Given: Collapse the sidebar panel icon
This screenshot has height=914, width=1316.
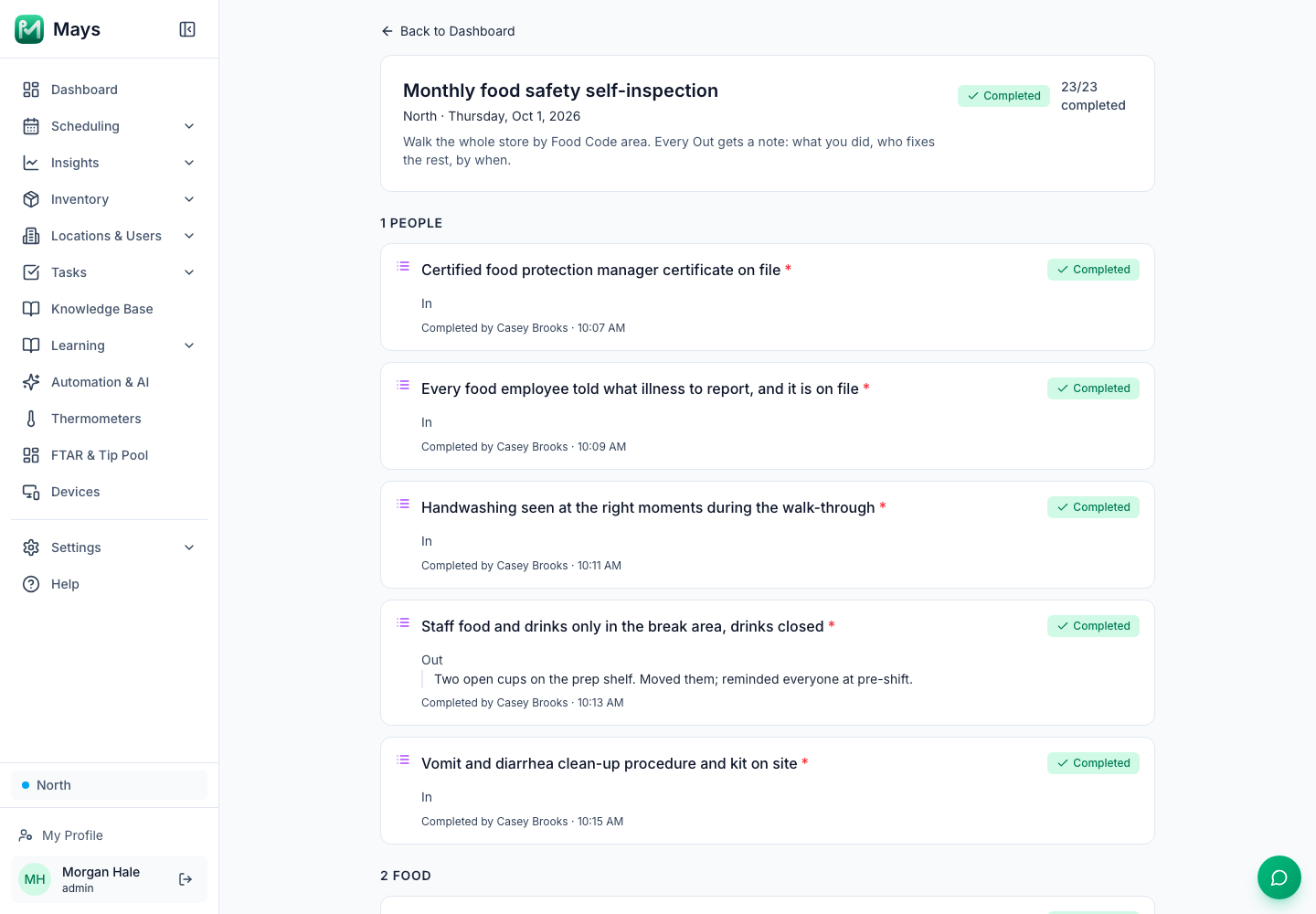Looking at the screenshot, I should 187,29.
